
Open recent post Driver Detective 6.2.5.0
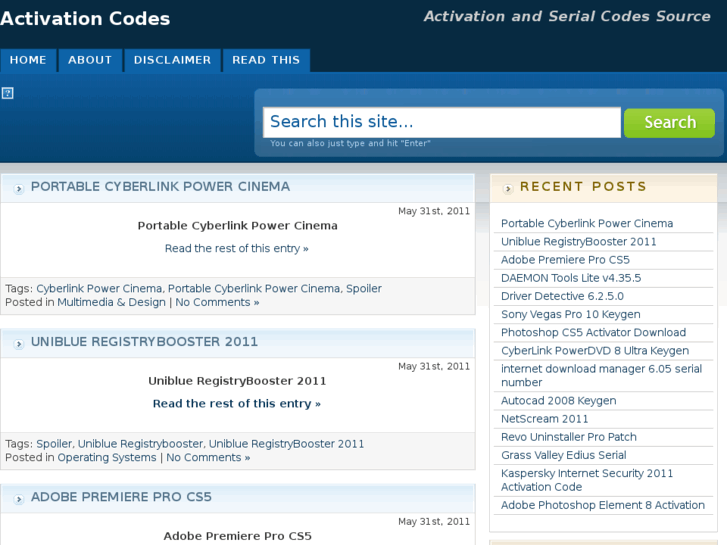[562, 296]
